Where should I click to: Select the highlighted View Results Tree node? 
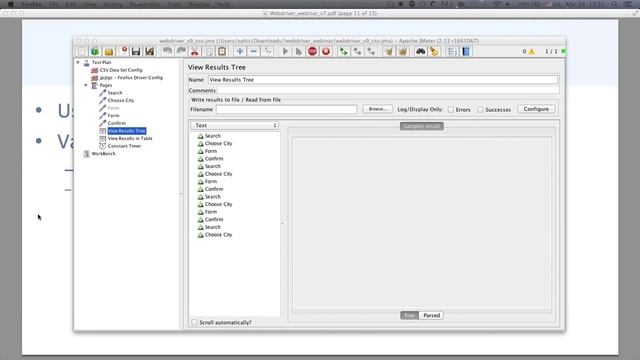[127, 131]
